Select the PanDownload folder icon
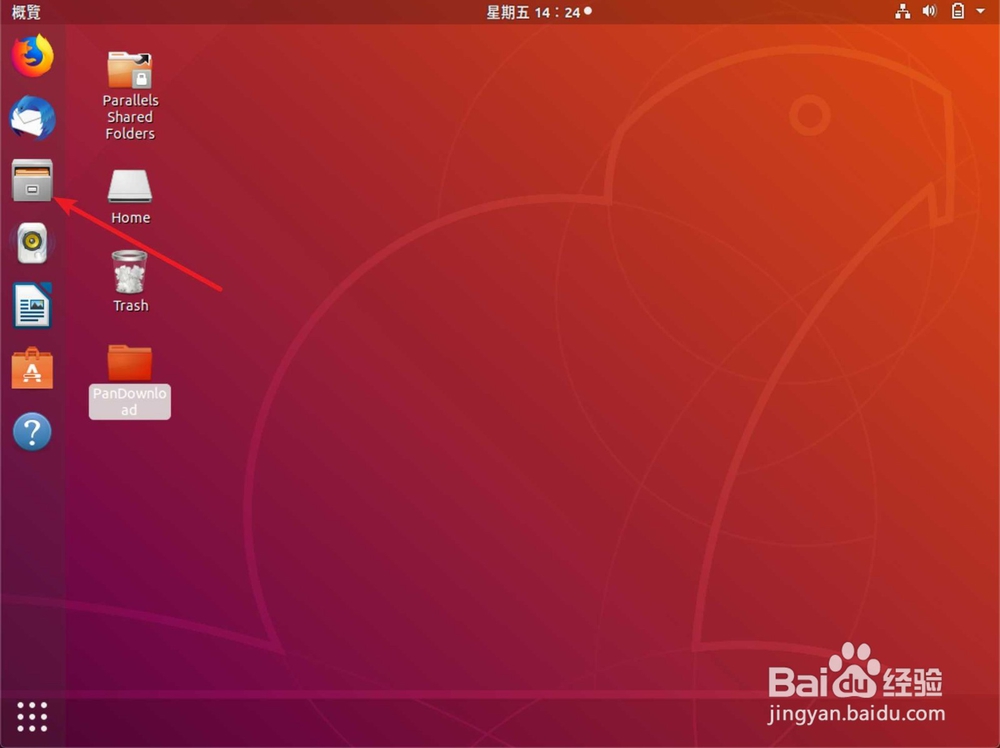This screenshot has width=1000, height=748. (x=129, y=362)
